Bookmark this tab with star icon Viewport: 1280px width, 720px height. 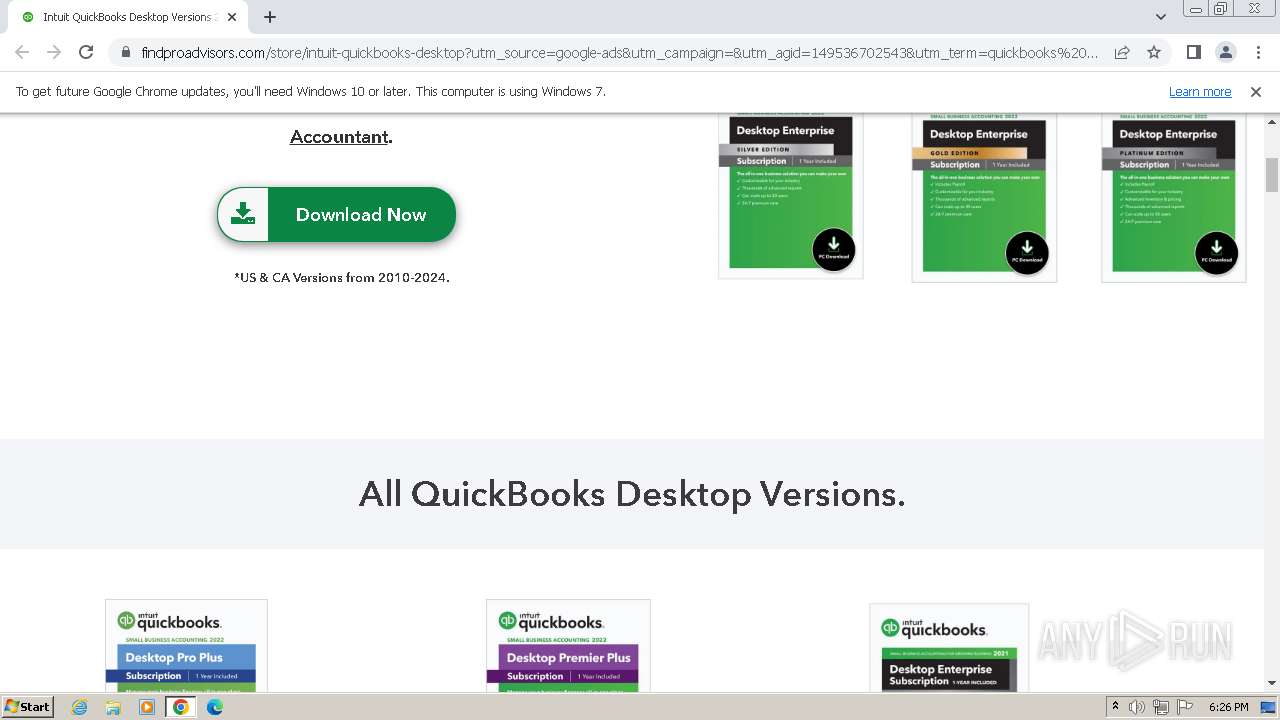click(x=1154, y=52)
